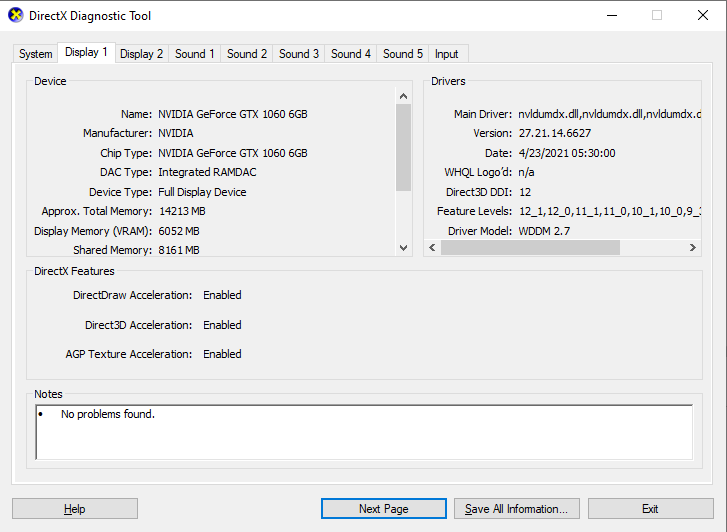Switch to the System tab
This screenshot has height=532, width=727.
(35, 54)
